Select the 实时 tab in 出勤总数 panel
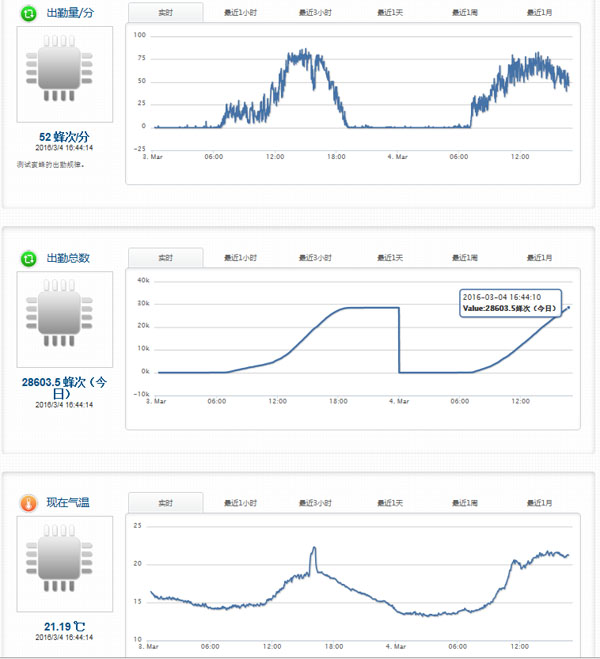This screenshot has height=659, width=600. pyautogui.click(x=166, y=258)
